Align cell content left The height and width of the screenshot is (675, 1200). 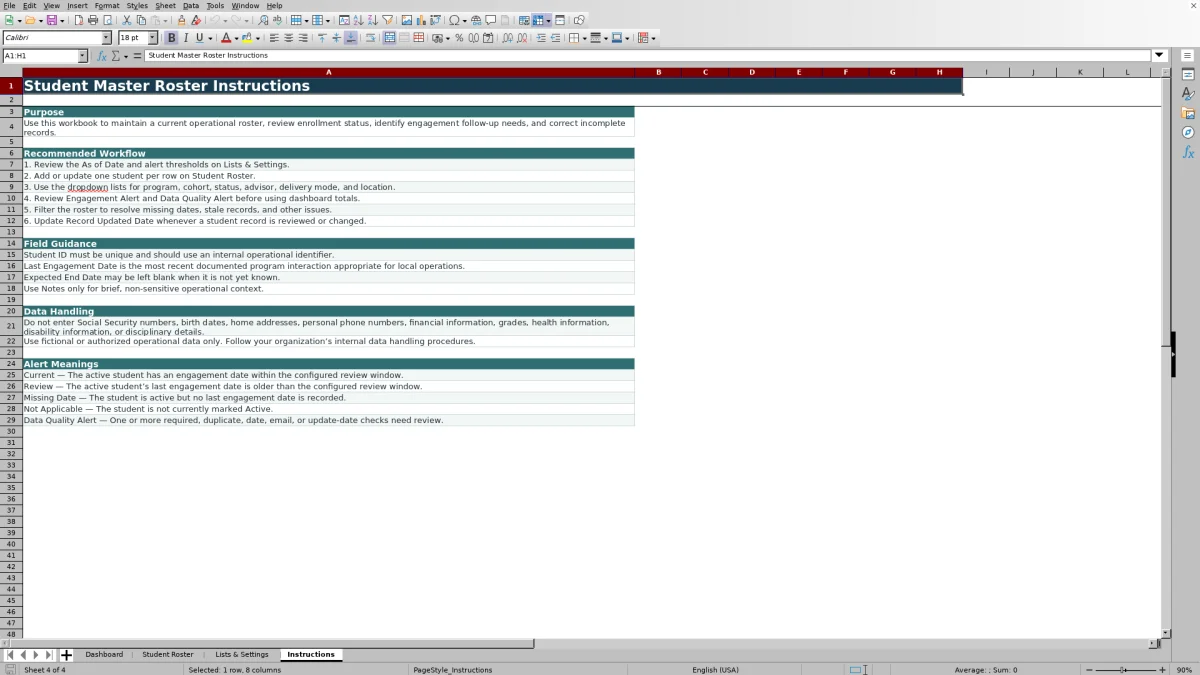[x=273, y=38]
